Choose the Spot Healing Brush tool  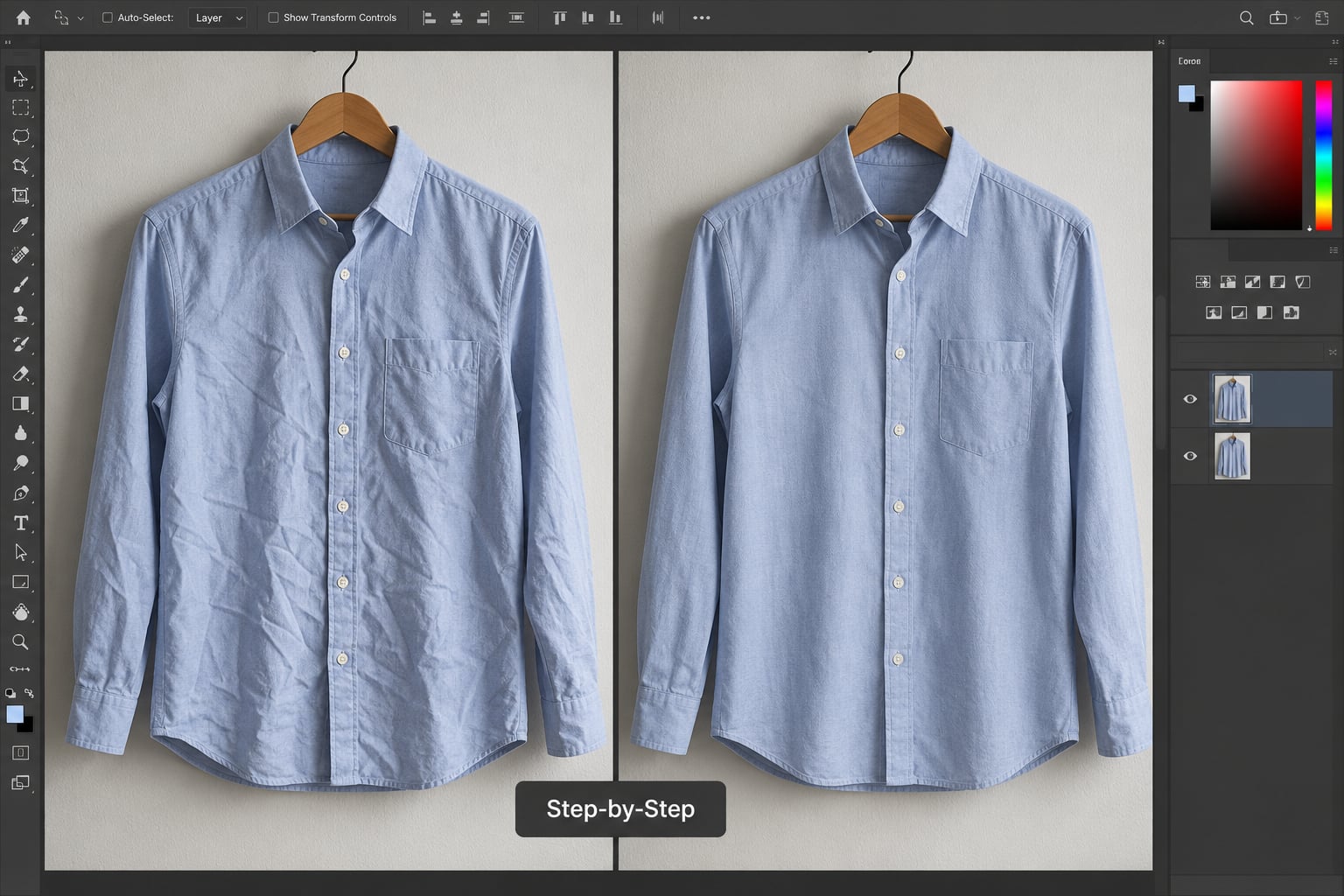tap(20, 255)
